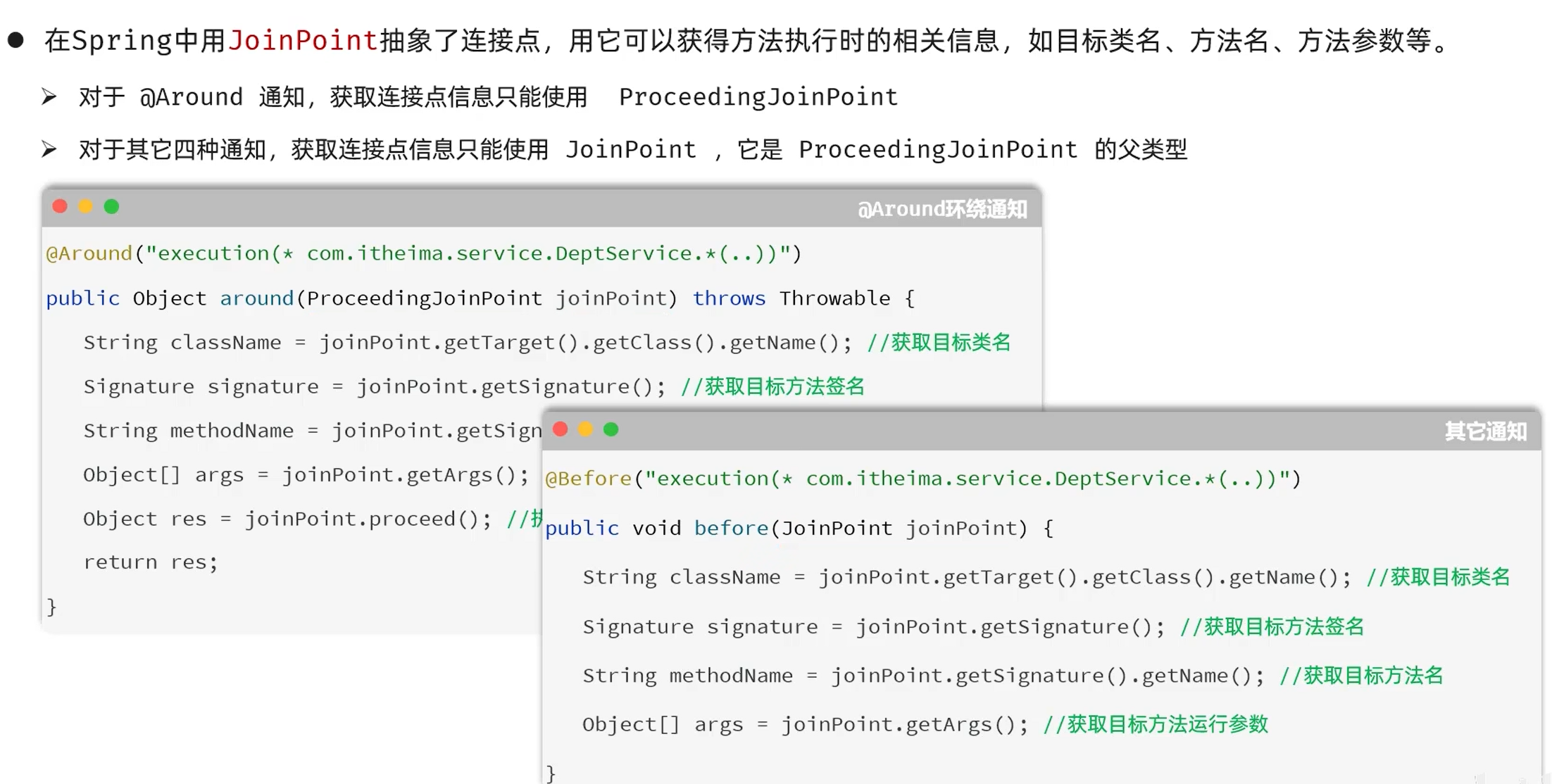
Task: Click the black bullet before 在Spring中用
Action: point(15,40)
